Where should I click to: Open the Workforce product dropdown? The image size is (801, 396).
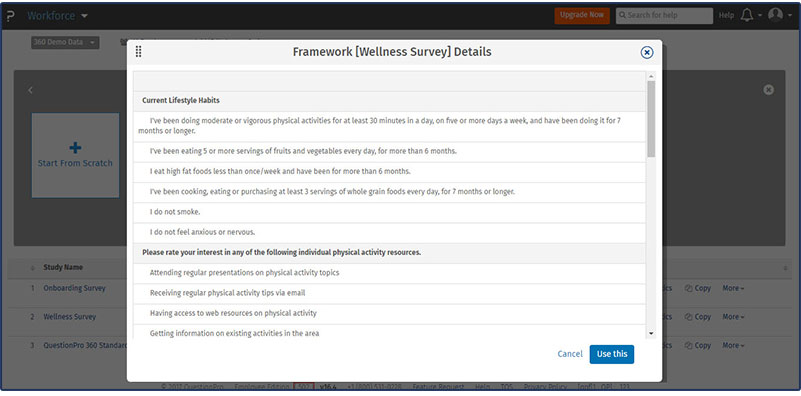[x=57, y=16]
